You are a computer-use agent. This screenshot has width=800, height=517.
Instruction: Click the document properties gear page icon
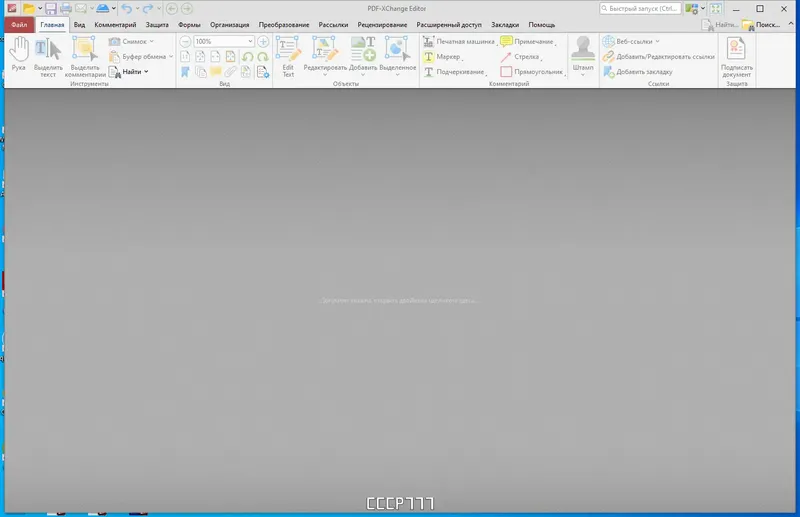263,72
